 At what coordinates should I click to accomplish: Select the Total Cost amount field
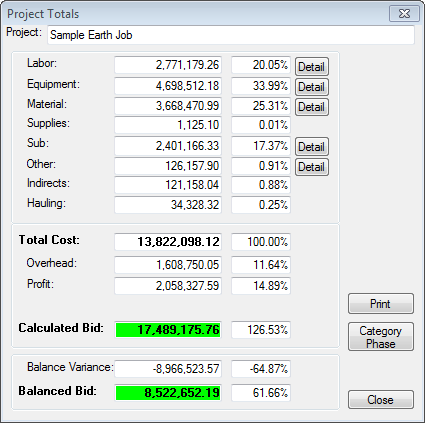pos(168,242)
